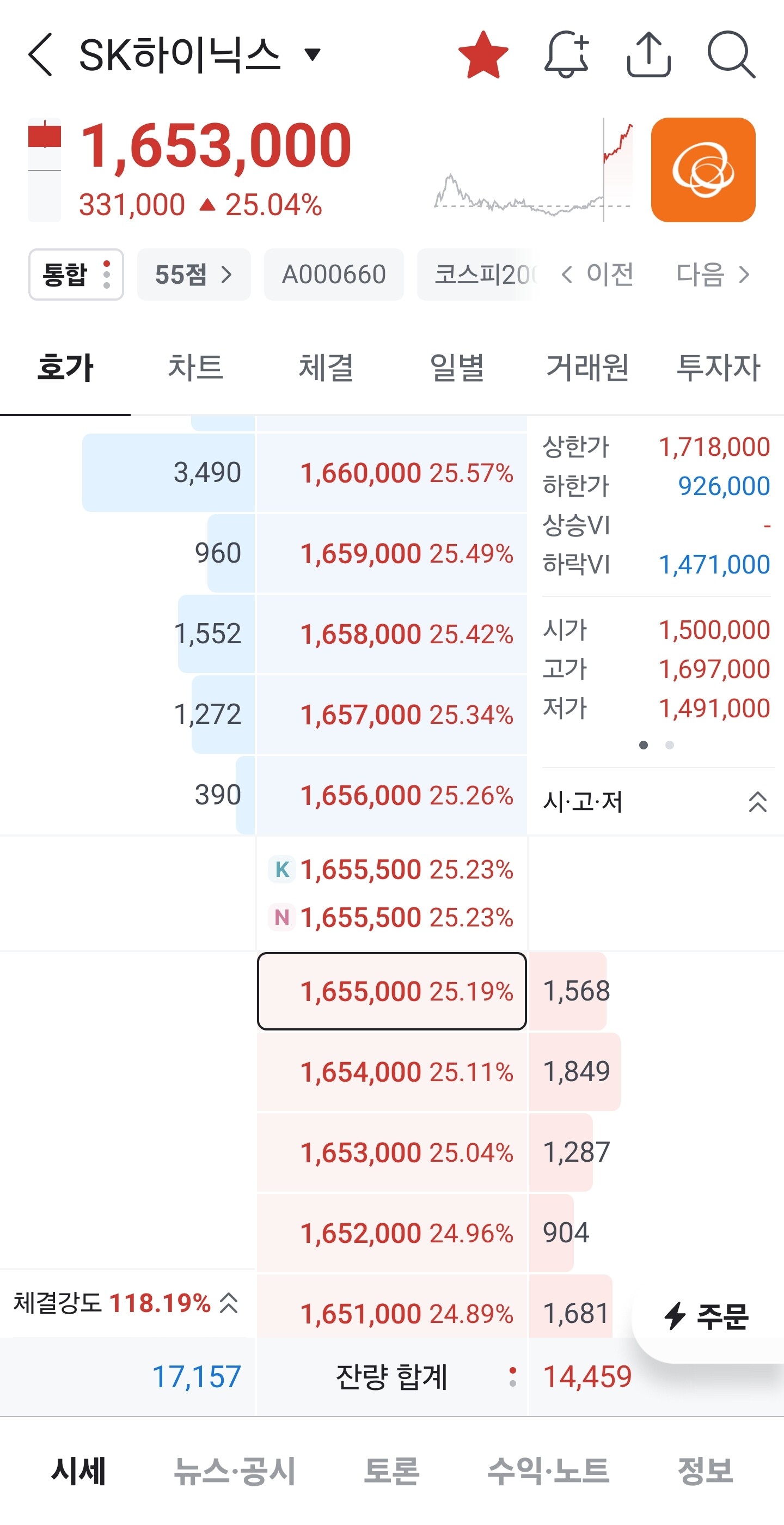Switch to the 차트 tab
The width and height of the screenshot is (784, 1525).
[x=195, y=367]
